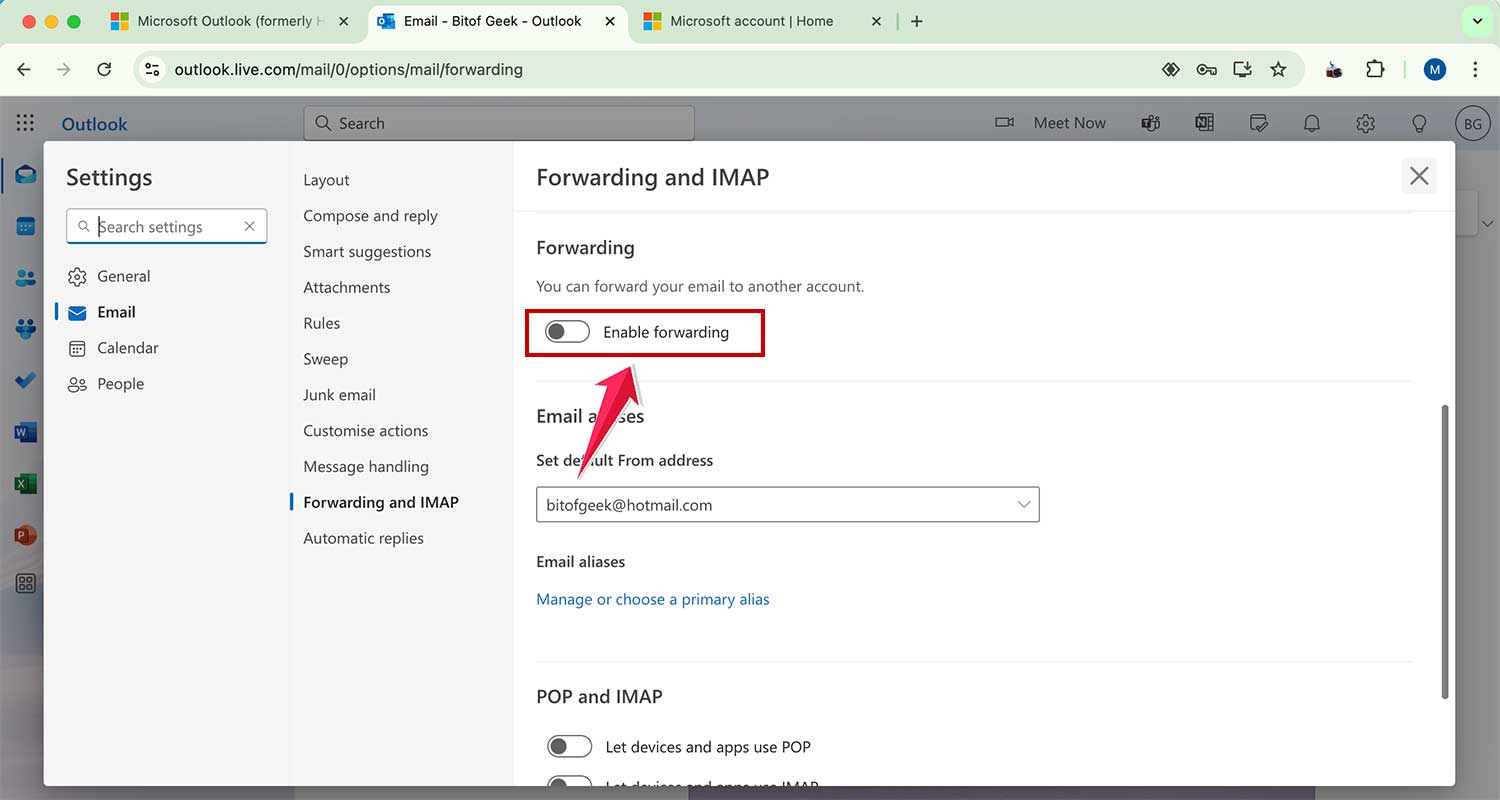
Task: Turn on 'Let devices and apps use POP'
Action: coord(569,746)
